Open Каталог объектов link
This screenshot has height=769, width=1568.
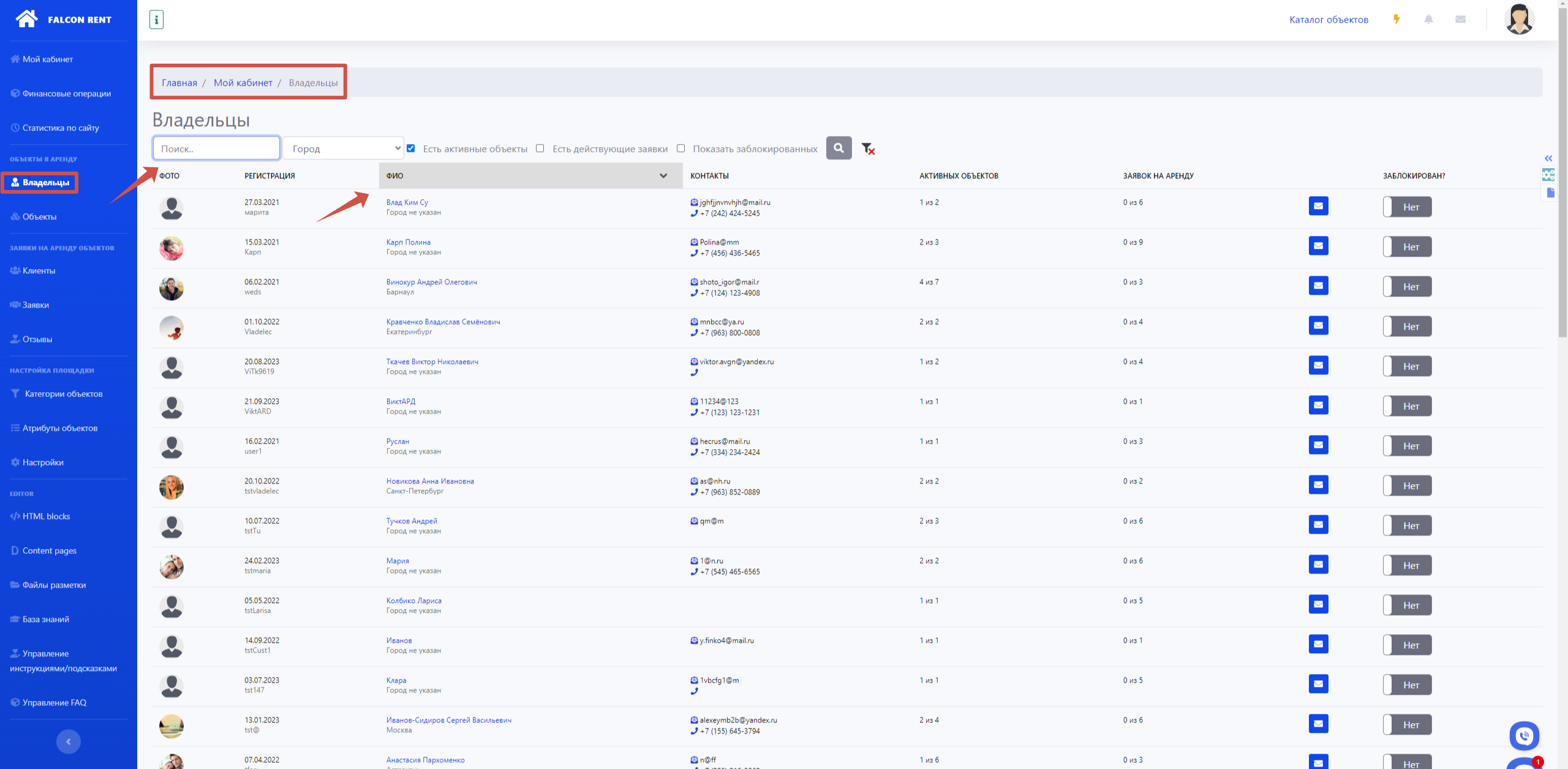click(x=1329, y=20)
